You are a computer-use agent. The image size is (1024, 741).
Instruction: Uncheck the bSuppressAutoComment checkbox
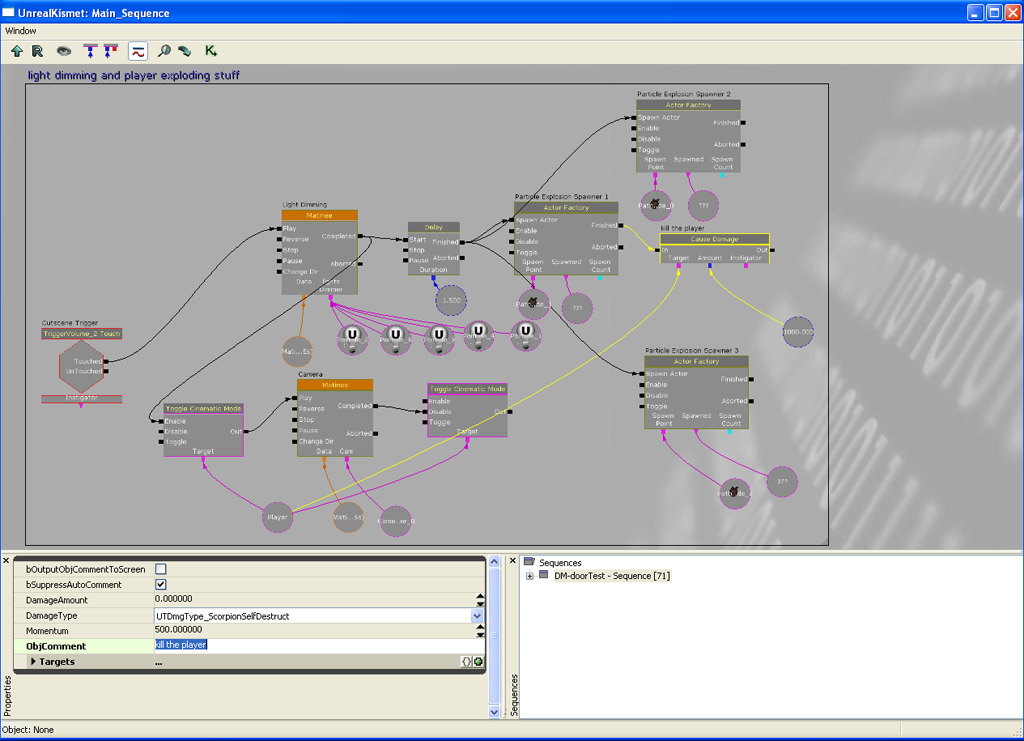pos(161,584)
